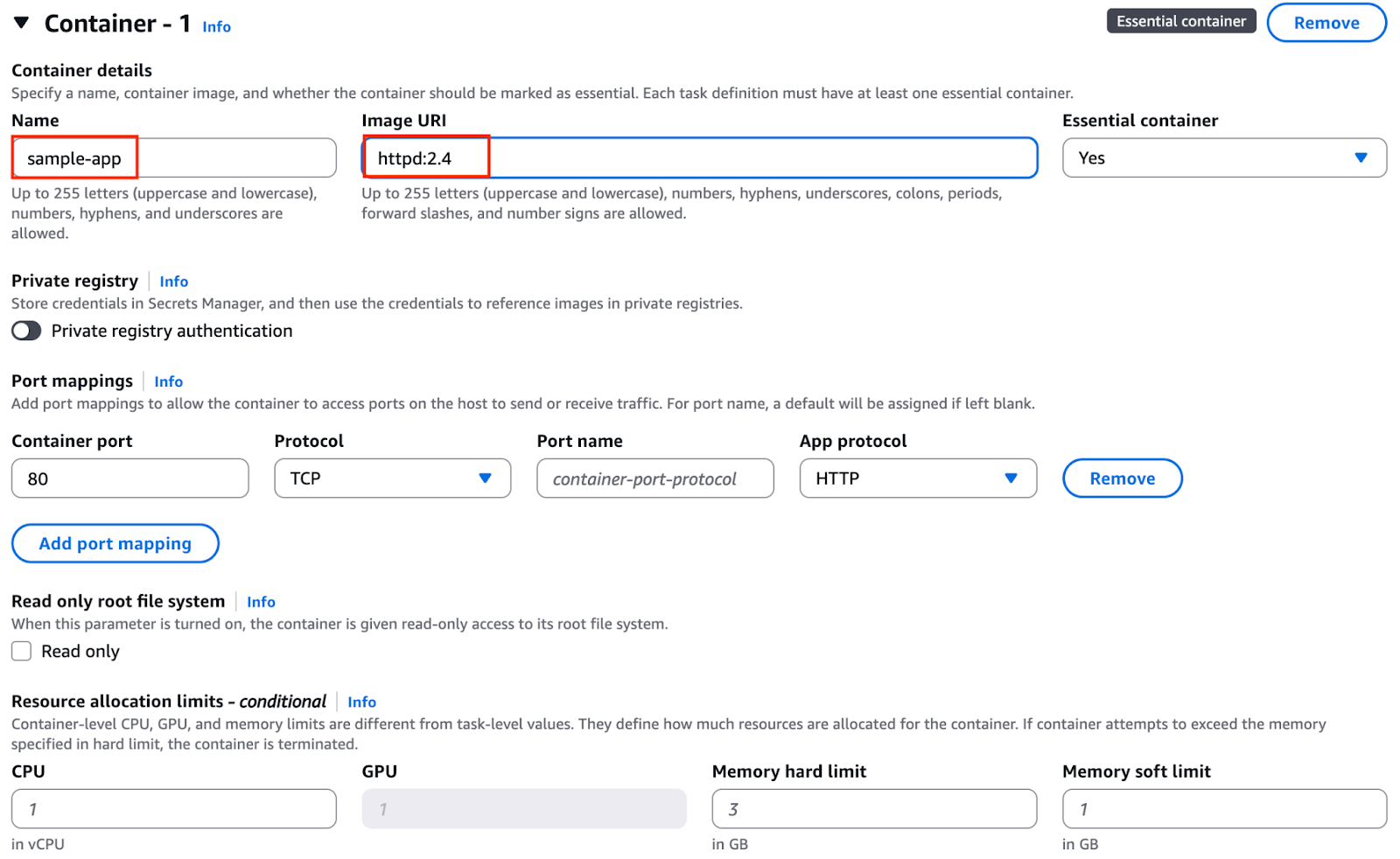Viewport: 1400px width, 859px height.
Task: Remove container using top Remove button
Action: 1326,23
